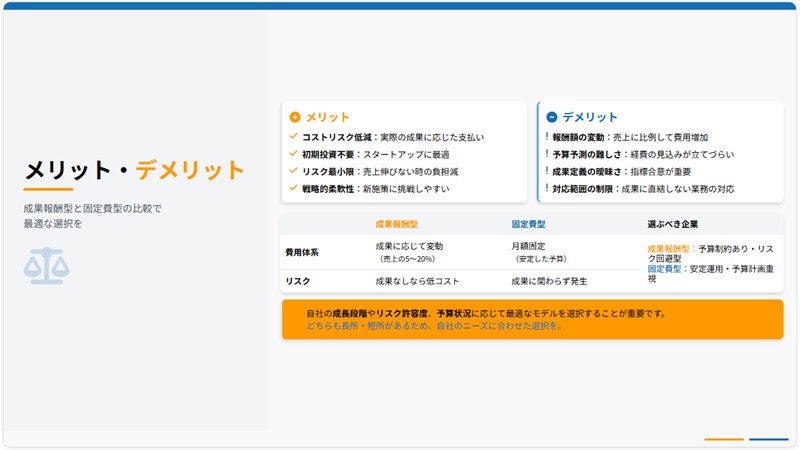The height and width of the screenshot is (450, 800).
Task: Click the subtitle 成果報酬型と固定費型の比較で
Action: coord(92,209)
